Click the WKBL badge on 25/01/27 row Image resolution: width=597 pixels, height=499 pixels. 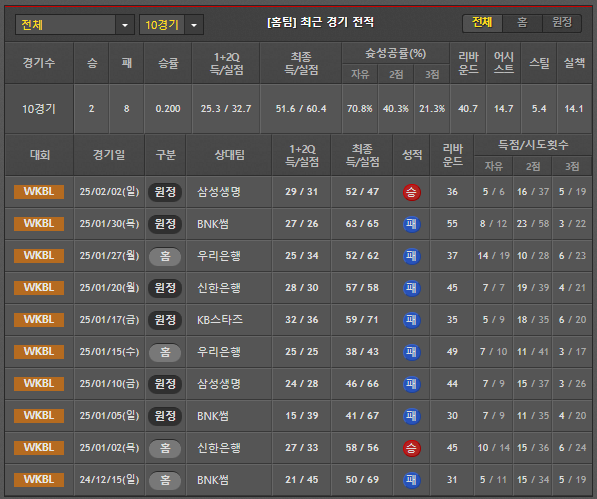[39, 255]
